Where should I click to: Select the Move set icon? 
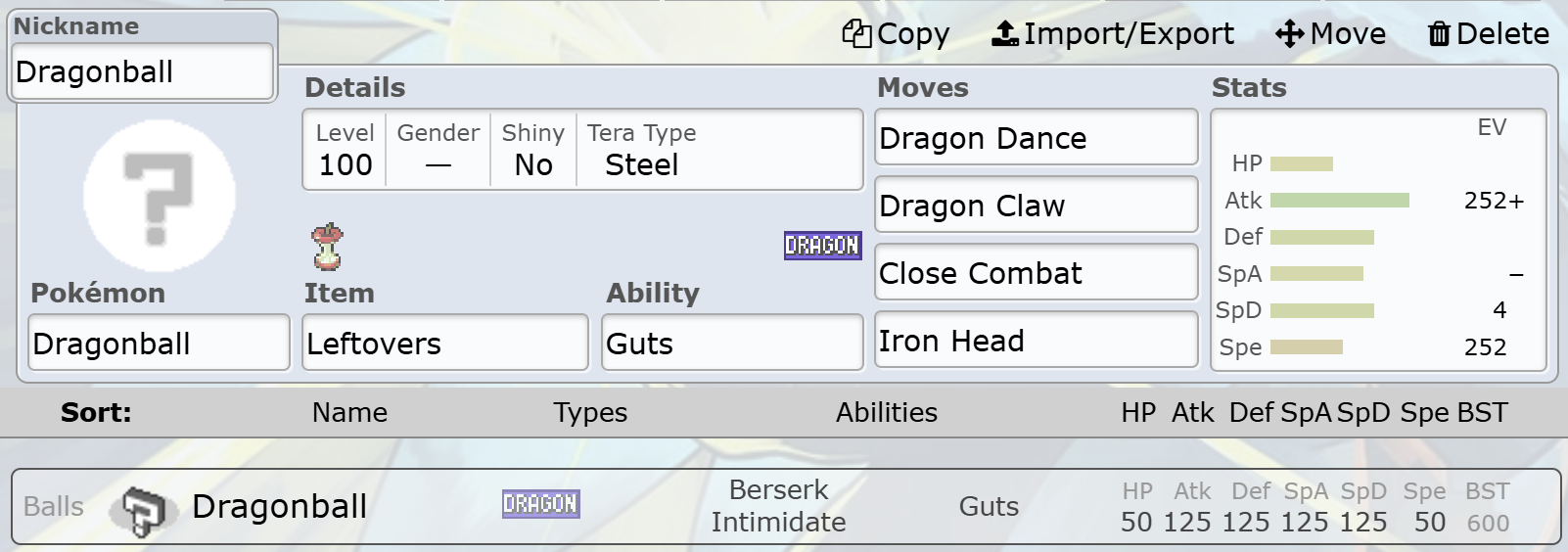(1289, 34)
